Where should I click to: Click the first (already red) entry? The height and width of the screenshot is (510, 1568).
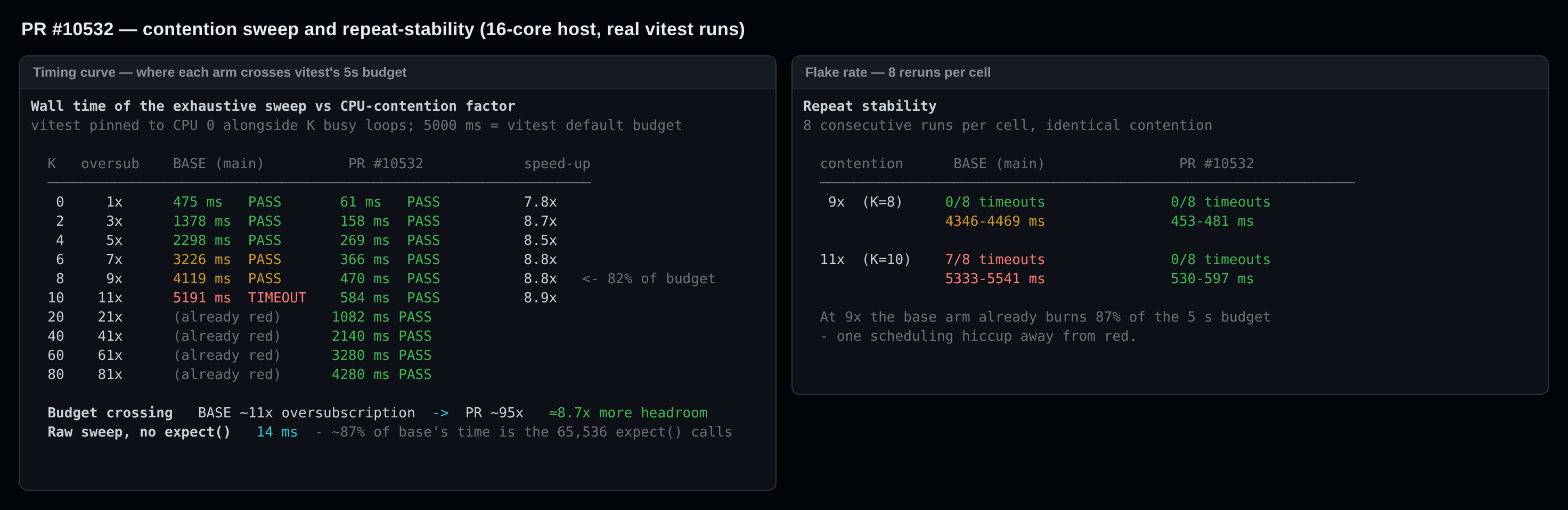(227, 317)
